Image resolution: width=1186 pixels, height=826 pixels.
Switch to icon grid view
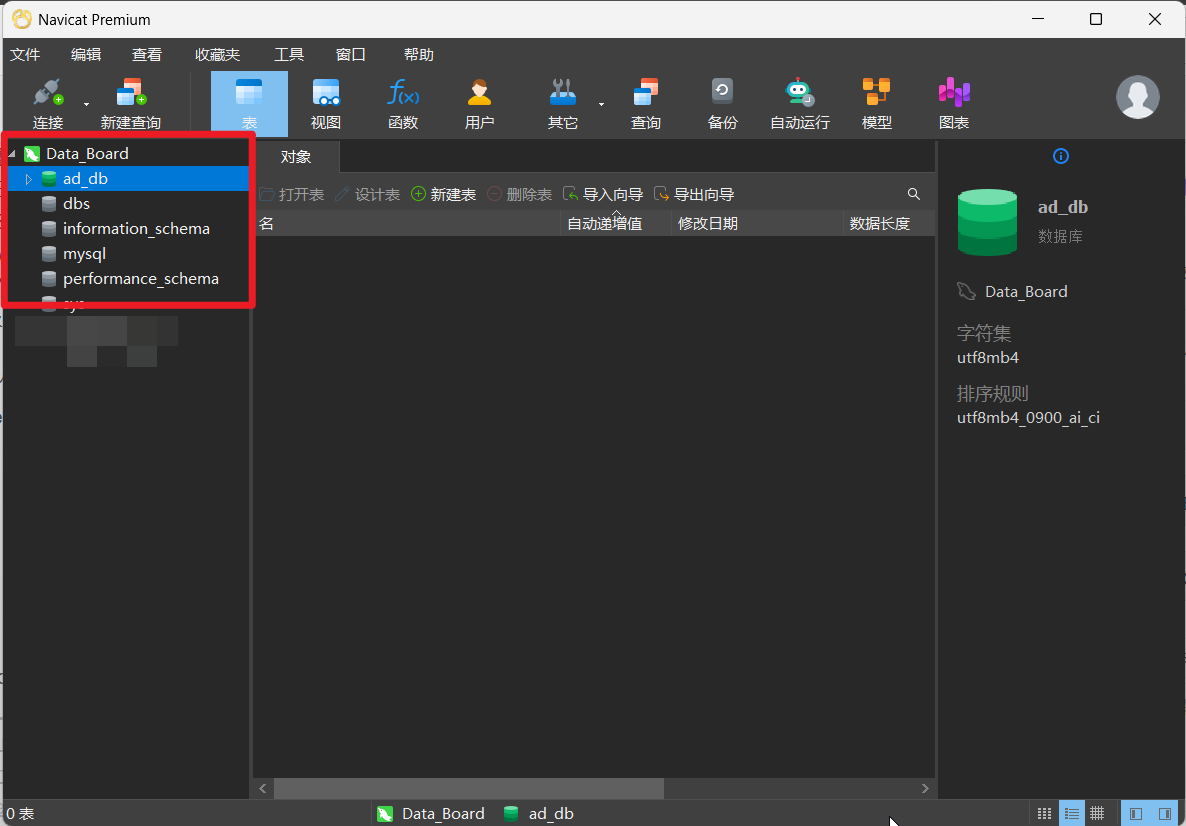1045,814
